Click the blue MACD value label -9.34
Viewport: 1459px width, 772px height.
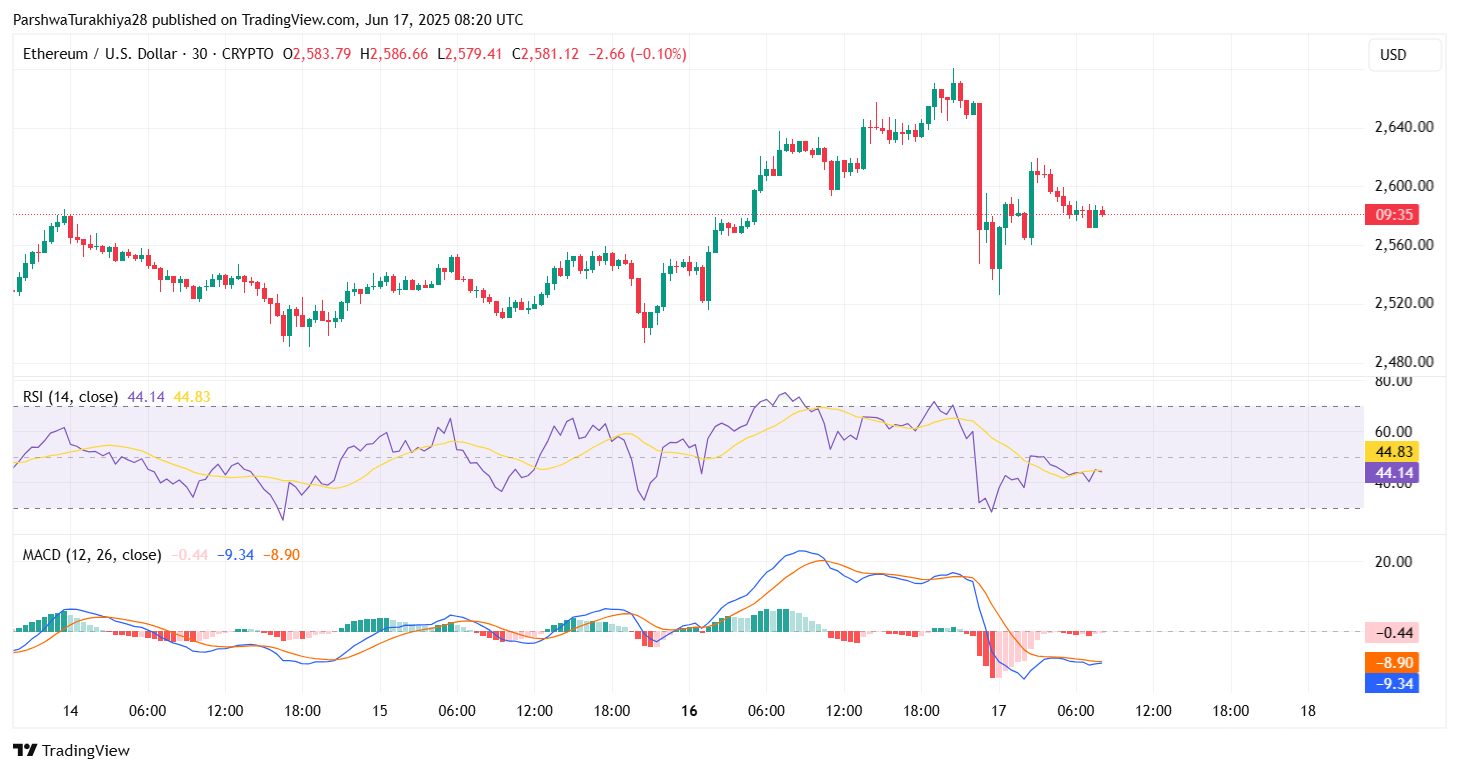(1394, 683)
